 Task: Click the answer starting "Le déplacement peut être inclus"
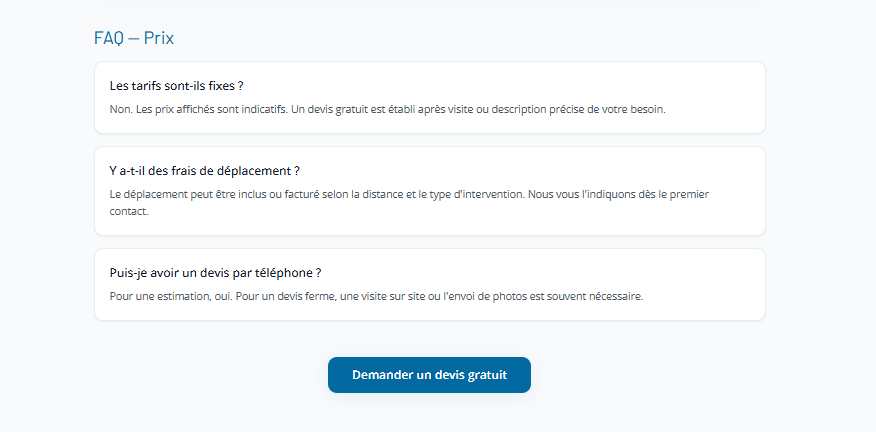click(x=409, y=194)
